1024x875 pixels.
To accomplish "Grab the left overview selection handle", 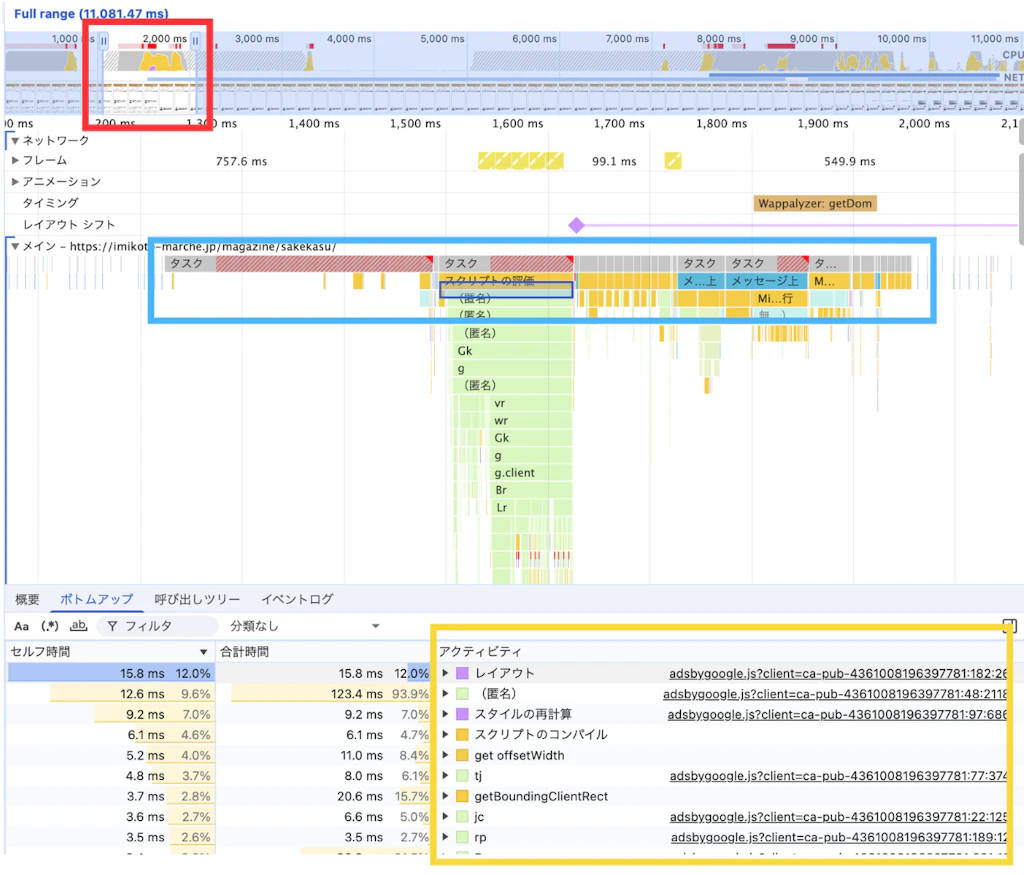I will (103, 40).
